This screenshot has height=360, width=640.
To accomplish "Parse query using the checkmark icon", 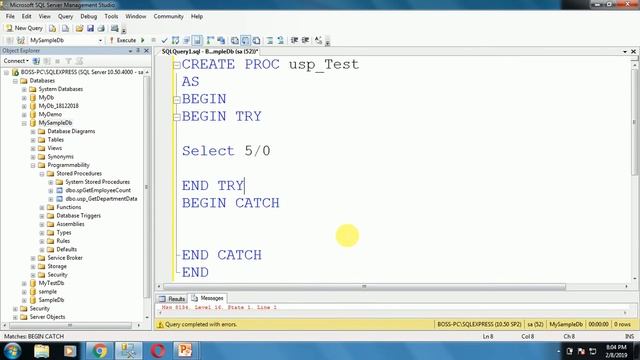I will coord(164,40).
